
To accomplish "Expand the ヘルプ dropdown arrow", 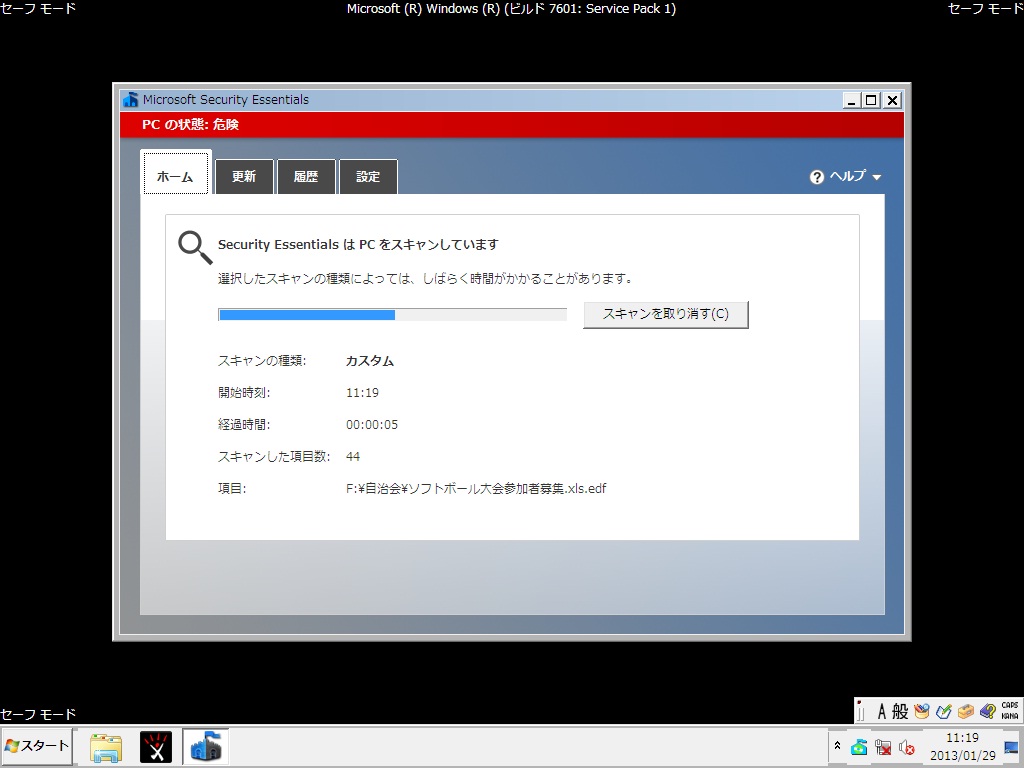I will click(876, 177).
